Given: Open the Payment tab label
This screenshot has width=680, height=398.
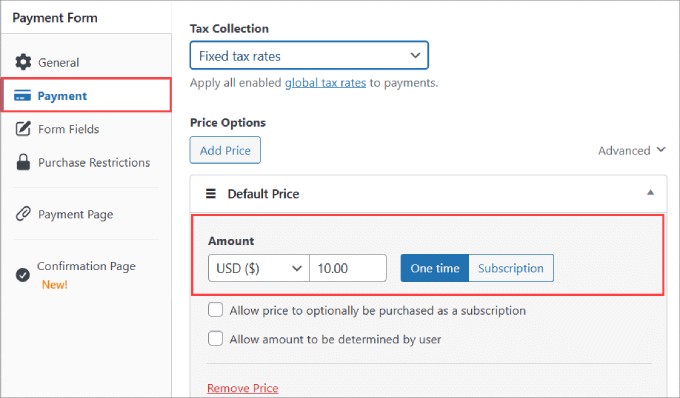Looking at the screenshot, I should tap(62, 96).
